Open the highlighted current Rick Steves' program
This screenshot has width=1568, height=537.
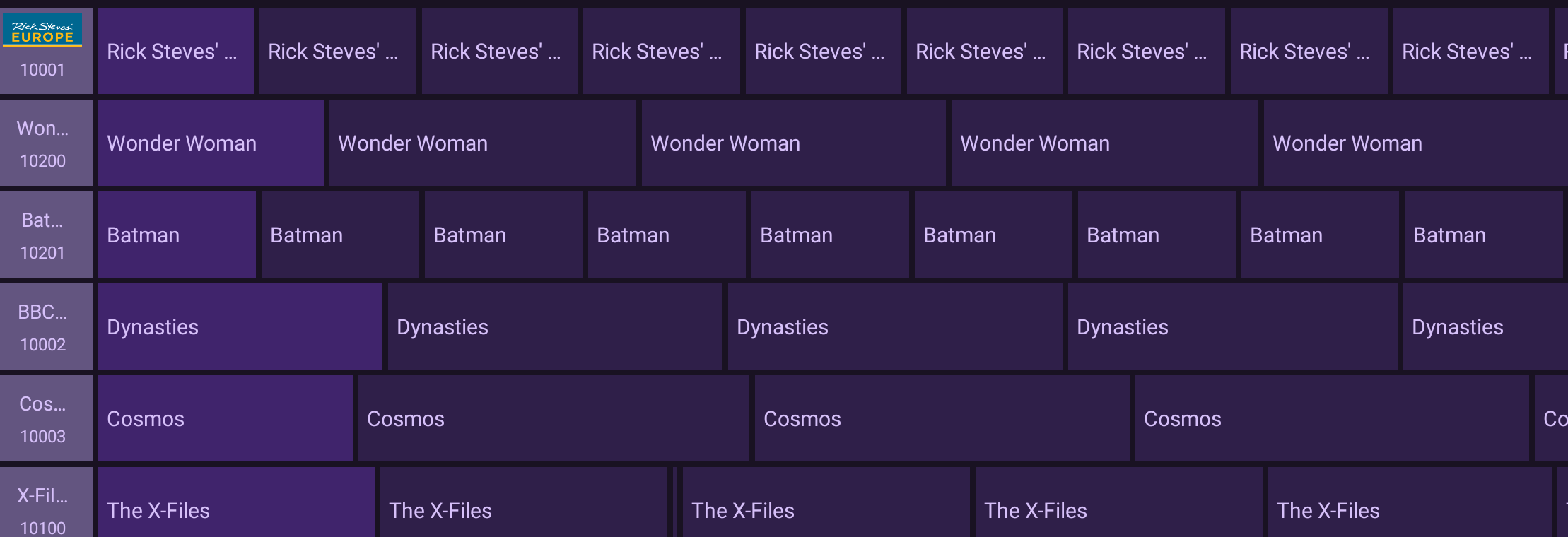tap(175, 52)
